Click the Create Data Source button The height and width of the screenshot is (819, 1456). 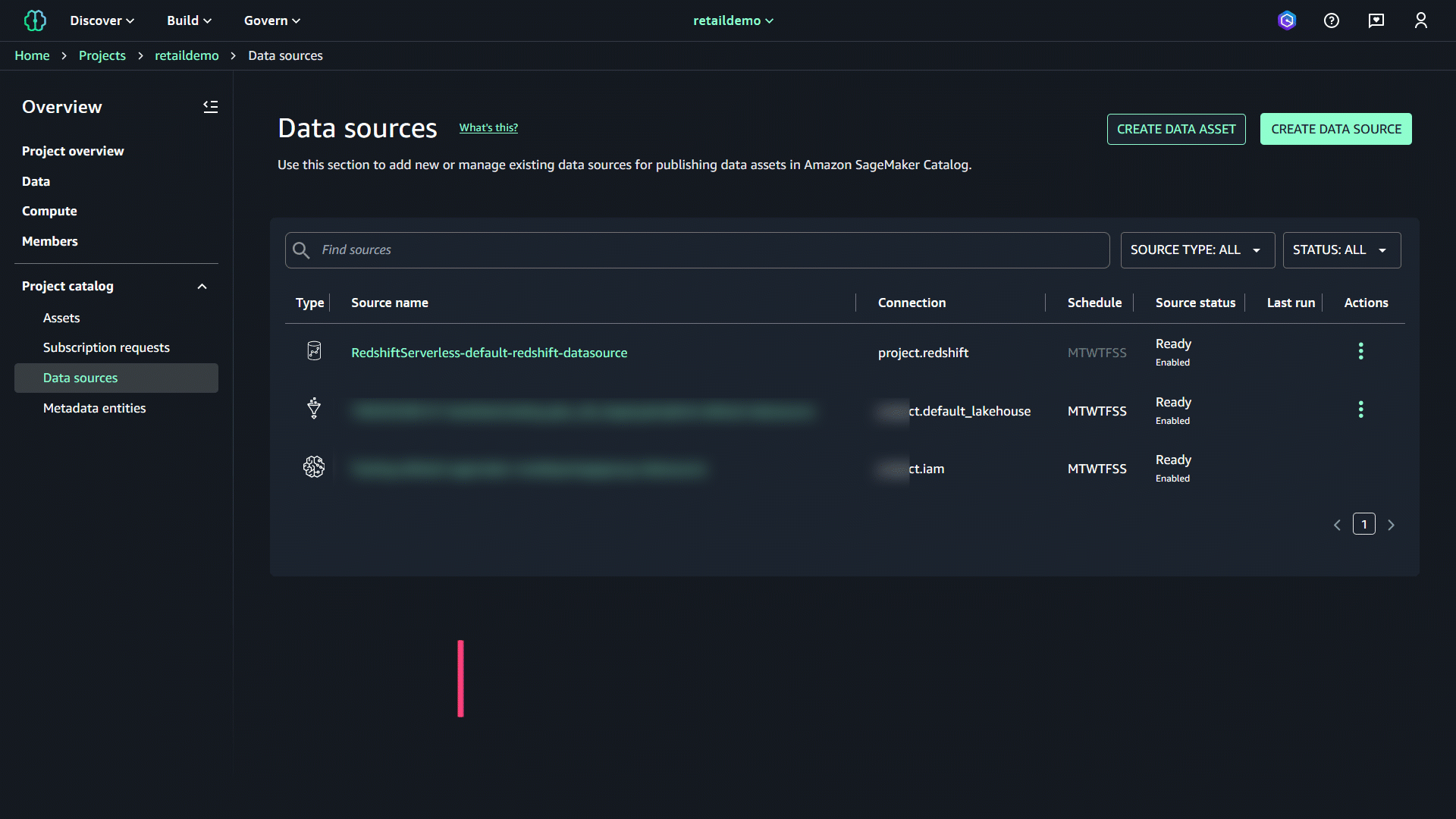(x=1335, y=129)
